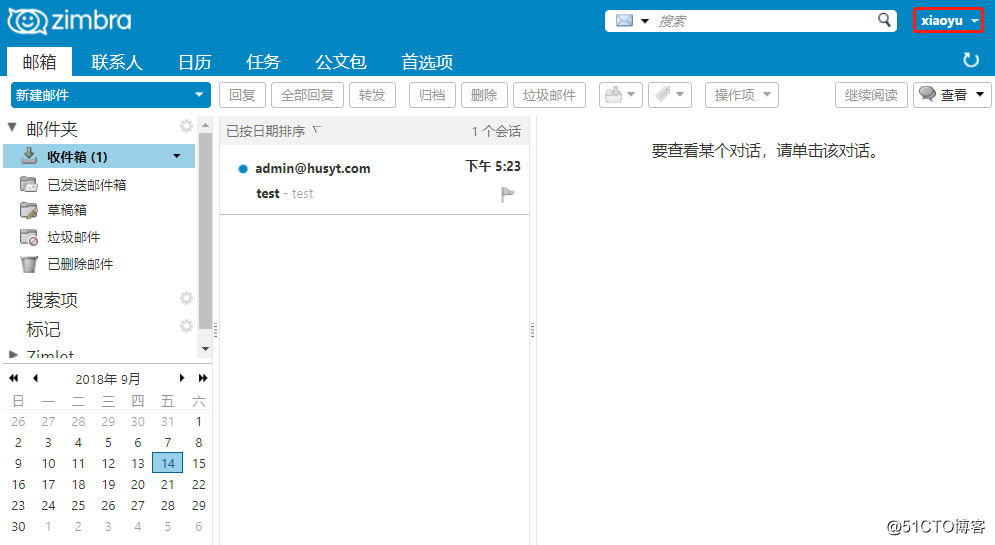Viewport: 995px width, 545px height.
Task: Go to next month in mini calendar
Action: click(x=181, y=378)
